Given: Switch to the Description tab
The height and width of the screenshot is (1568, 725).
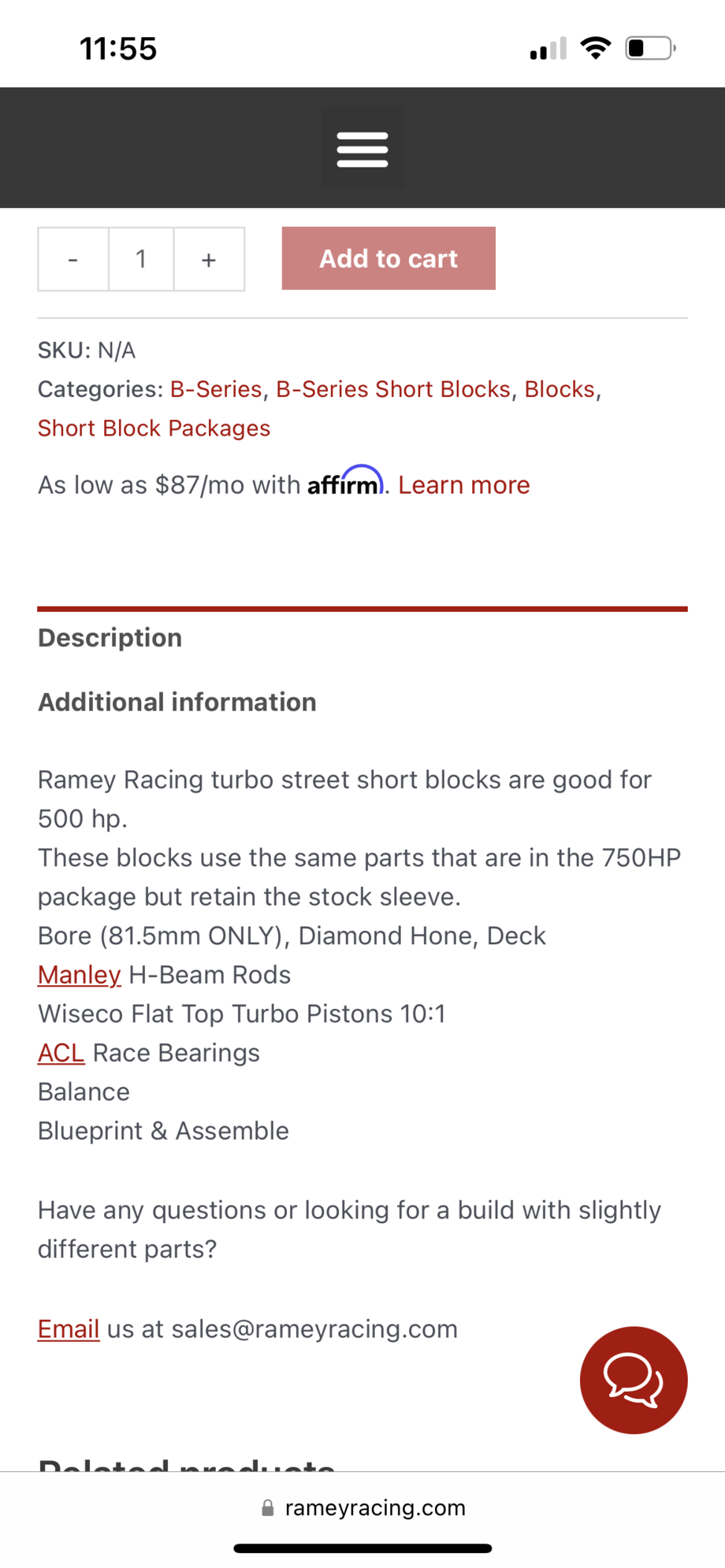Looking at the screenshot, I should [x=110, y=638].
